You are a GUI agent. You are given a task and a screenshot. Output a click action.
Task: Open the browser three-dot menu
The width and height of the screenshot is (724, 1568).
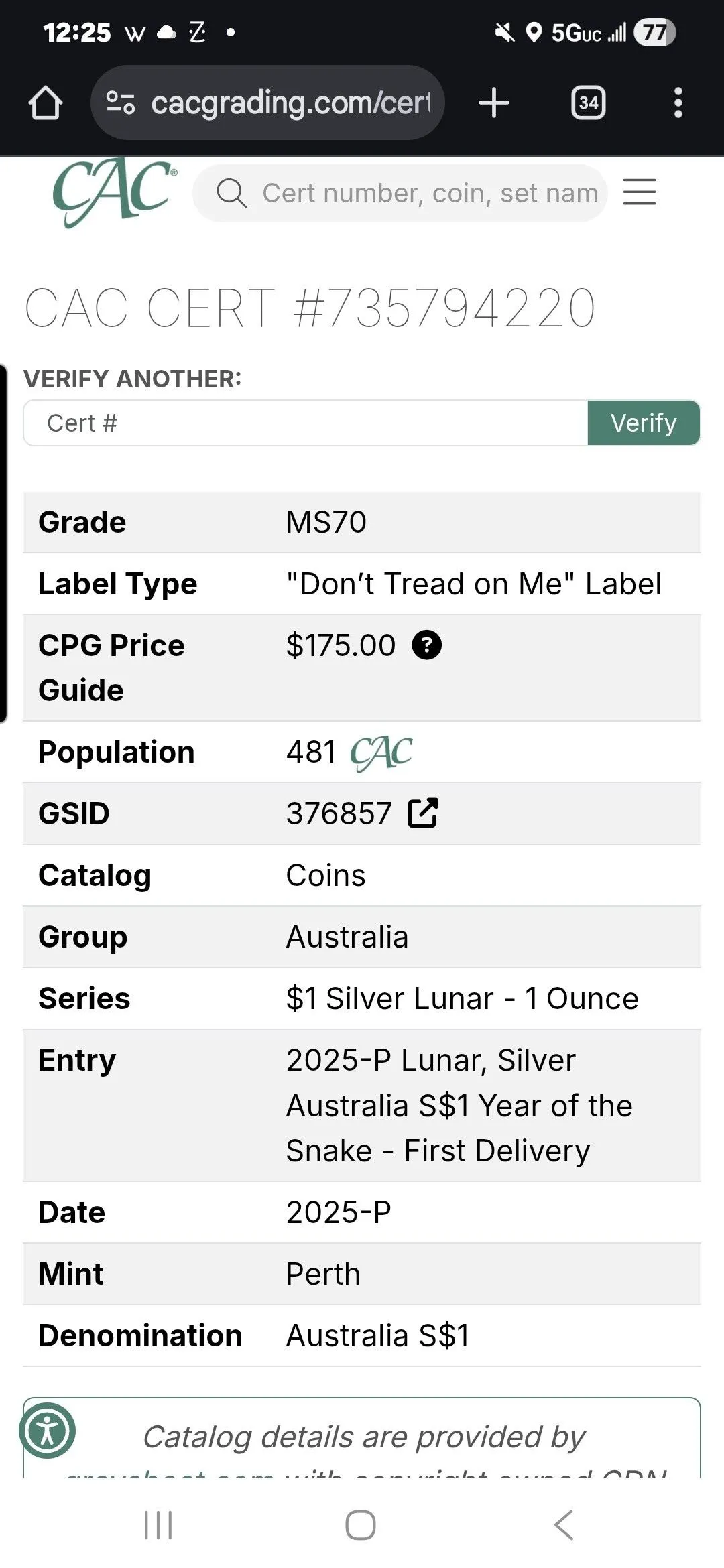678,103
